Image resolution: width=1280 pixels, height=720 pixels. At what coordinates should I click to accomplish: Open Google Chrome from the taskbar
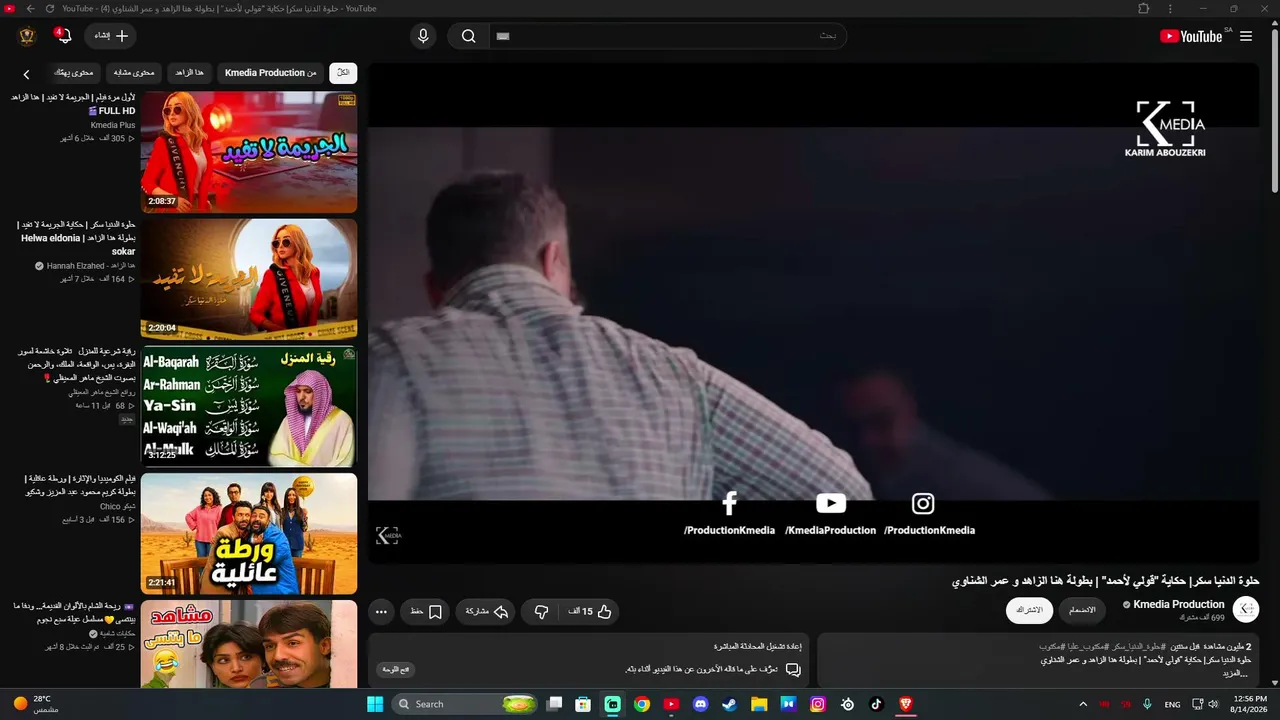642,704
